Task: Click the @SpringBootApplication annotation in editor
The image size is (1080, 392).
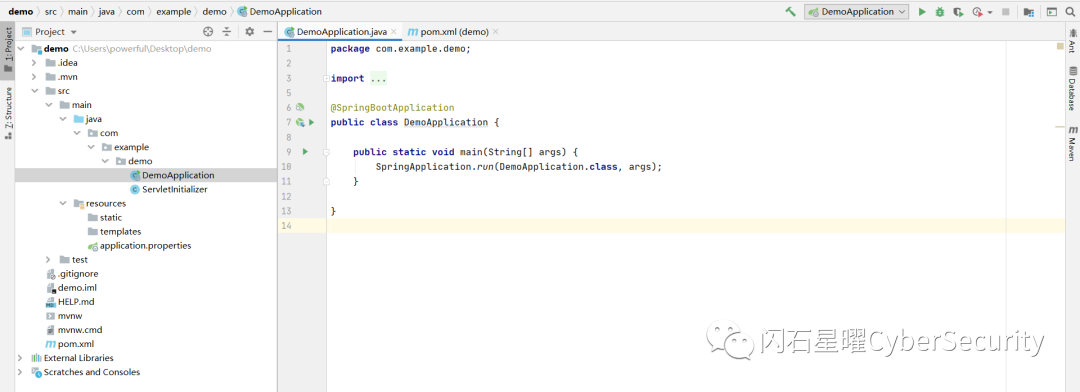Action: click(x=392, y=107)
